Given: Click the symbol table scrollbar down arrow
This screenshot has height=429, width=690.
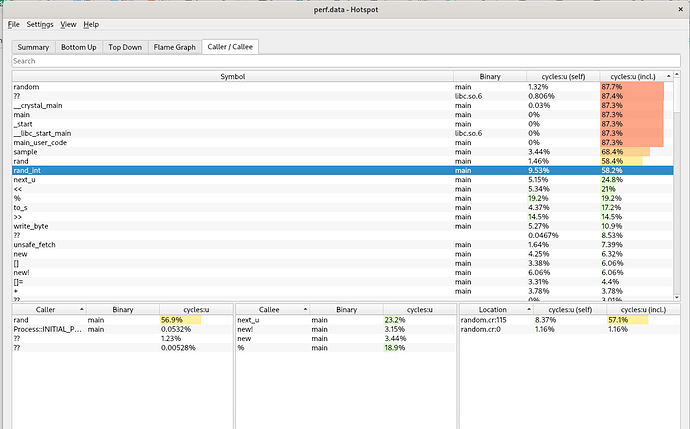Looking at the screenshot, I should (677, 297).
